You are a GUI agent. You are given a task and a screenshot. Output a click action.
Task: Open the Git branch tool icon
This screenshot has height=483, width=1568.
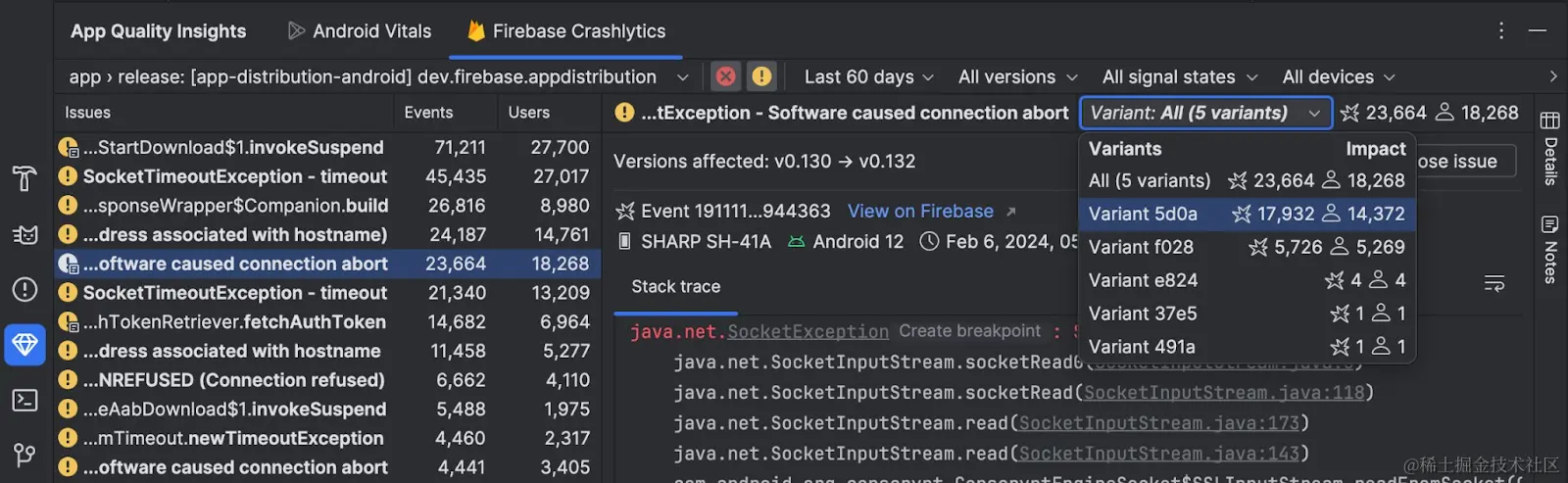coord(24,455)
